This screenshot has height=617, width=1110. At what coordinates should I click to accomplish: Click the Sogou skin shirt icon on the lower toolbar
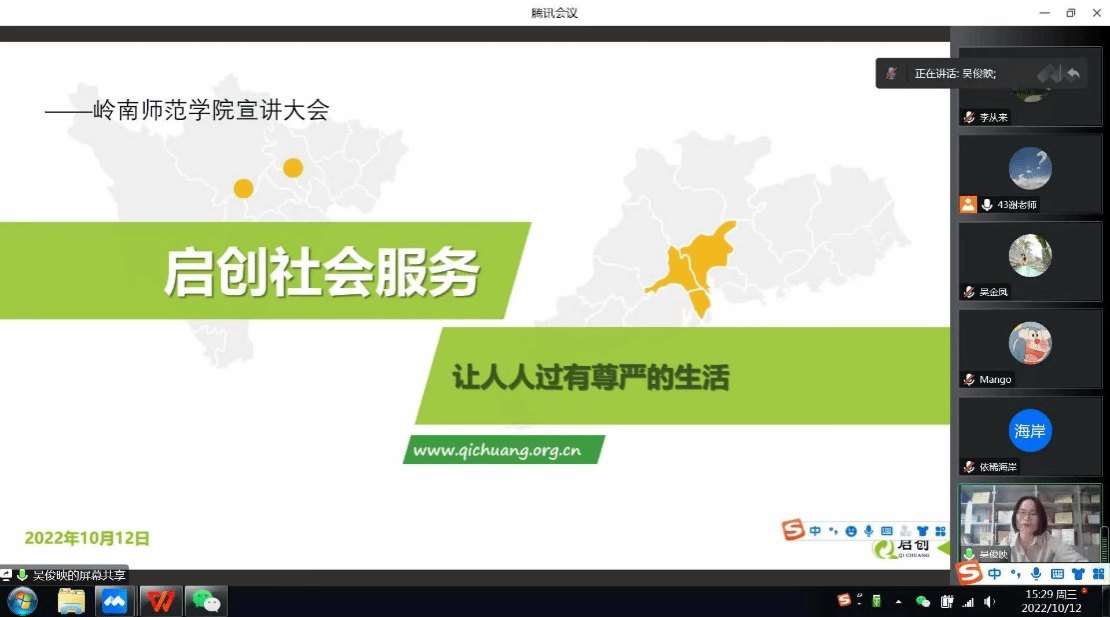[1078, 574]
